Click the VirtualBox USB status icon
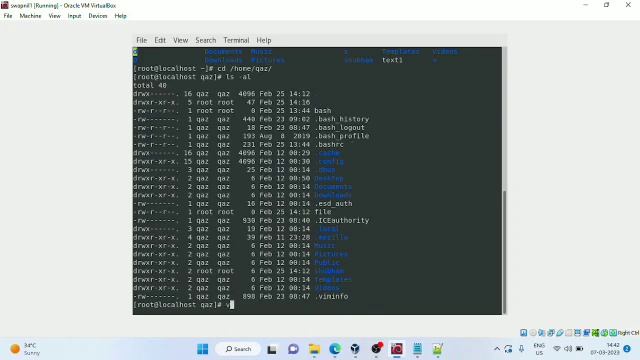The width and height of the screenshot is (640, 360). pos(560,333)
